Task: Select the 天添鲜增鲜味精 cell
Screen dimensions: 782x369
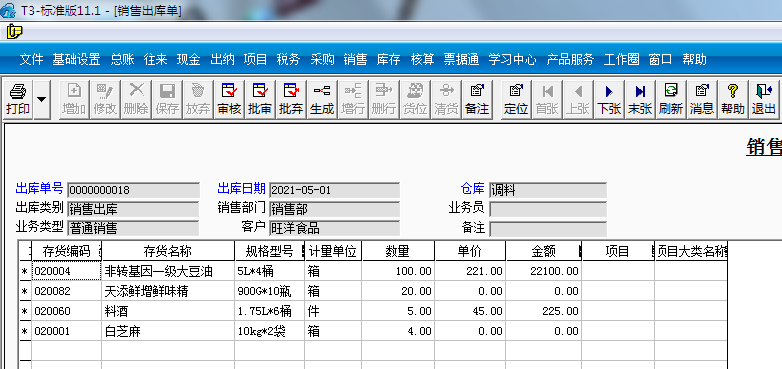Action: [168, 291]
